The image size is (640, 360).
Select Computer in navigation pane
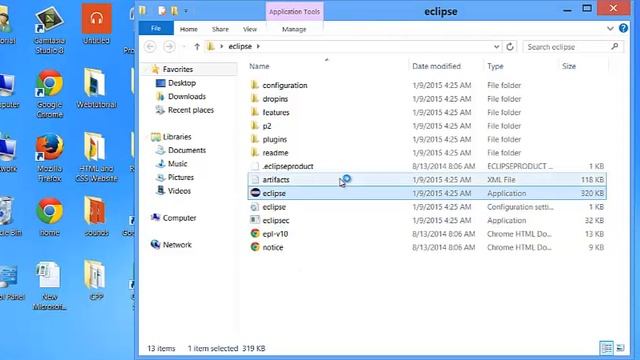(x=180, y=218)
